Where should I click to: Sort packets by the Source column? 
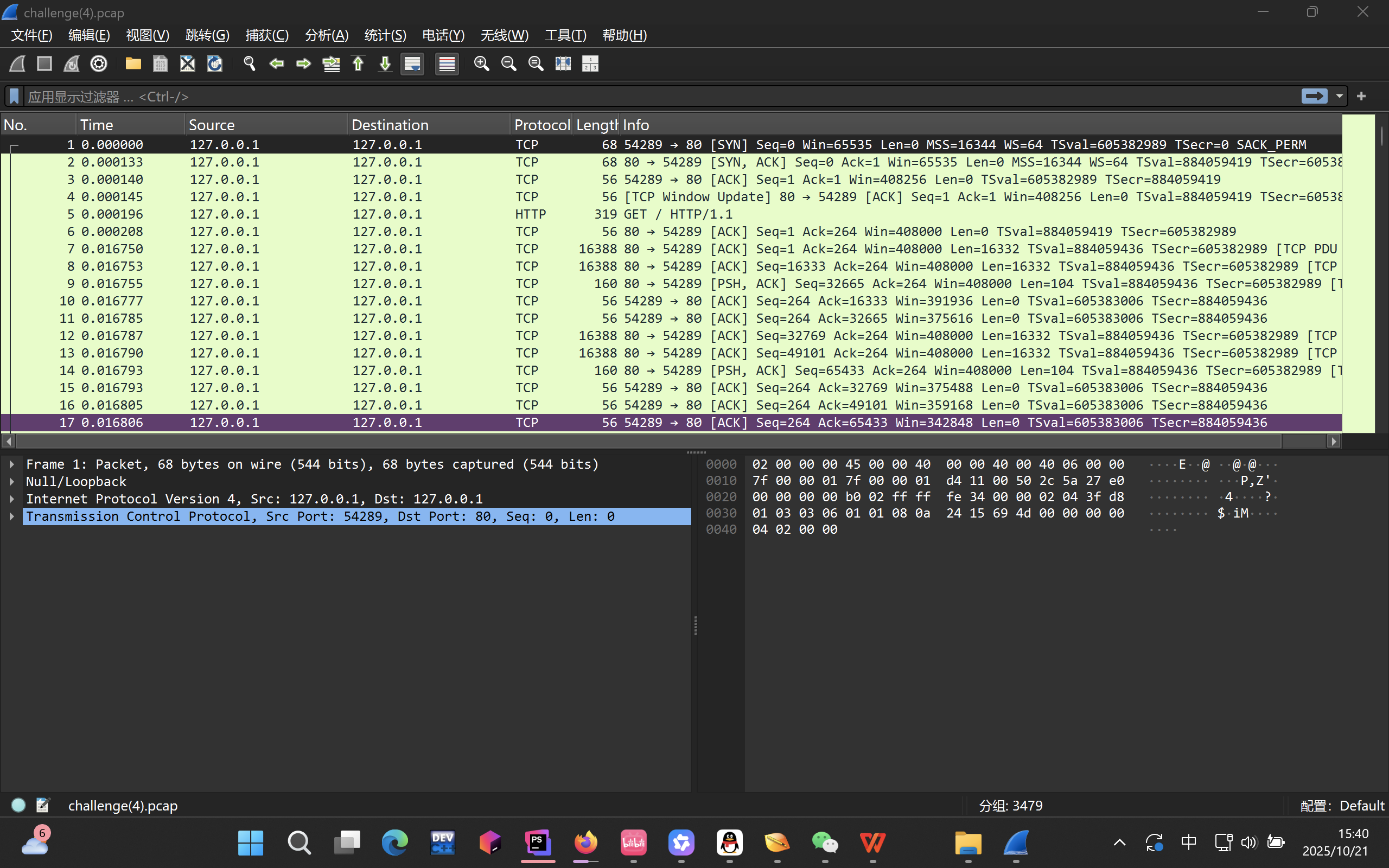[x=266, y=125]
